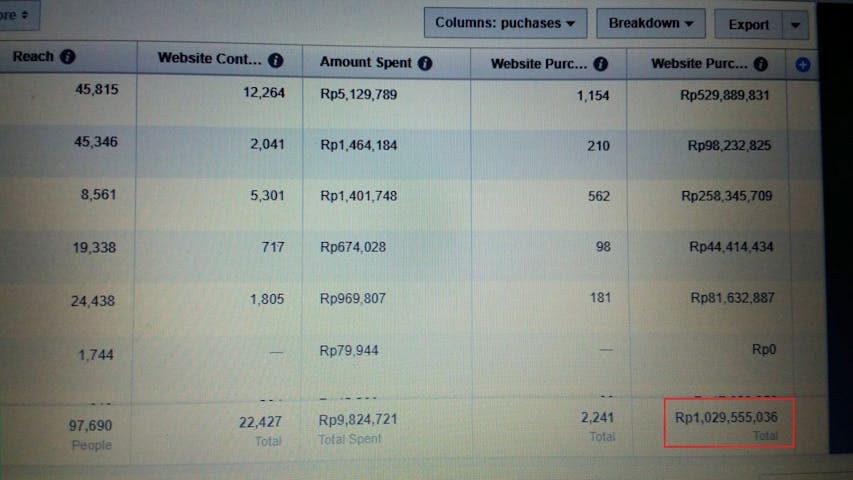The width and height of the screenshot is (853, 480).
Task: Select the Rp529,889,831 purchase value cell
Action: [x=724, y=97]
